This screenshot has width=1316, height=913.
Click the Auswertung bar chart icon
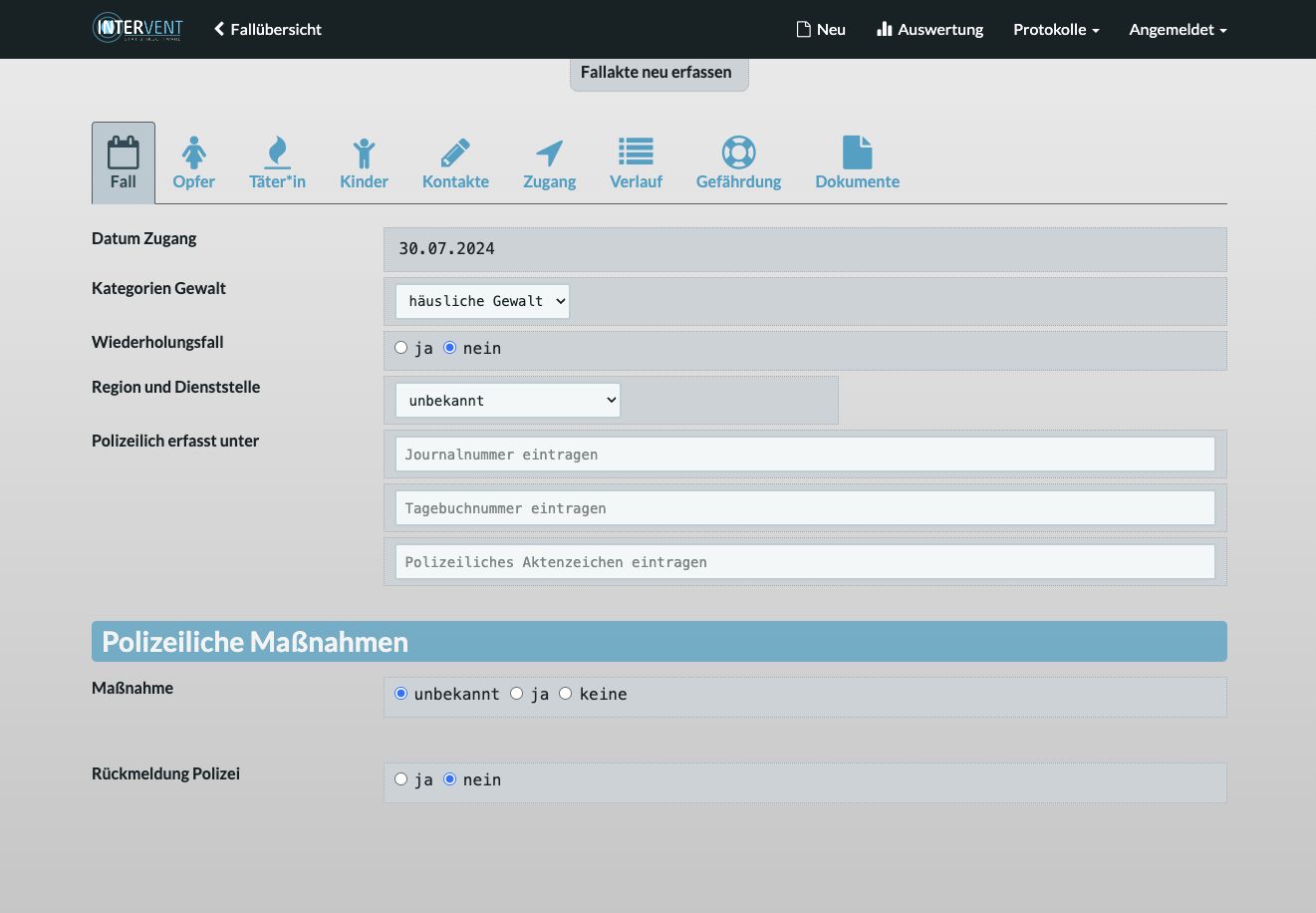pos(885,29)
